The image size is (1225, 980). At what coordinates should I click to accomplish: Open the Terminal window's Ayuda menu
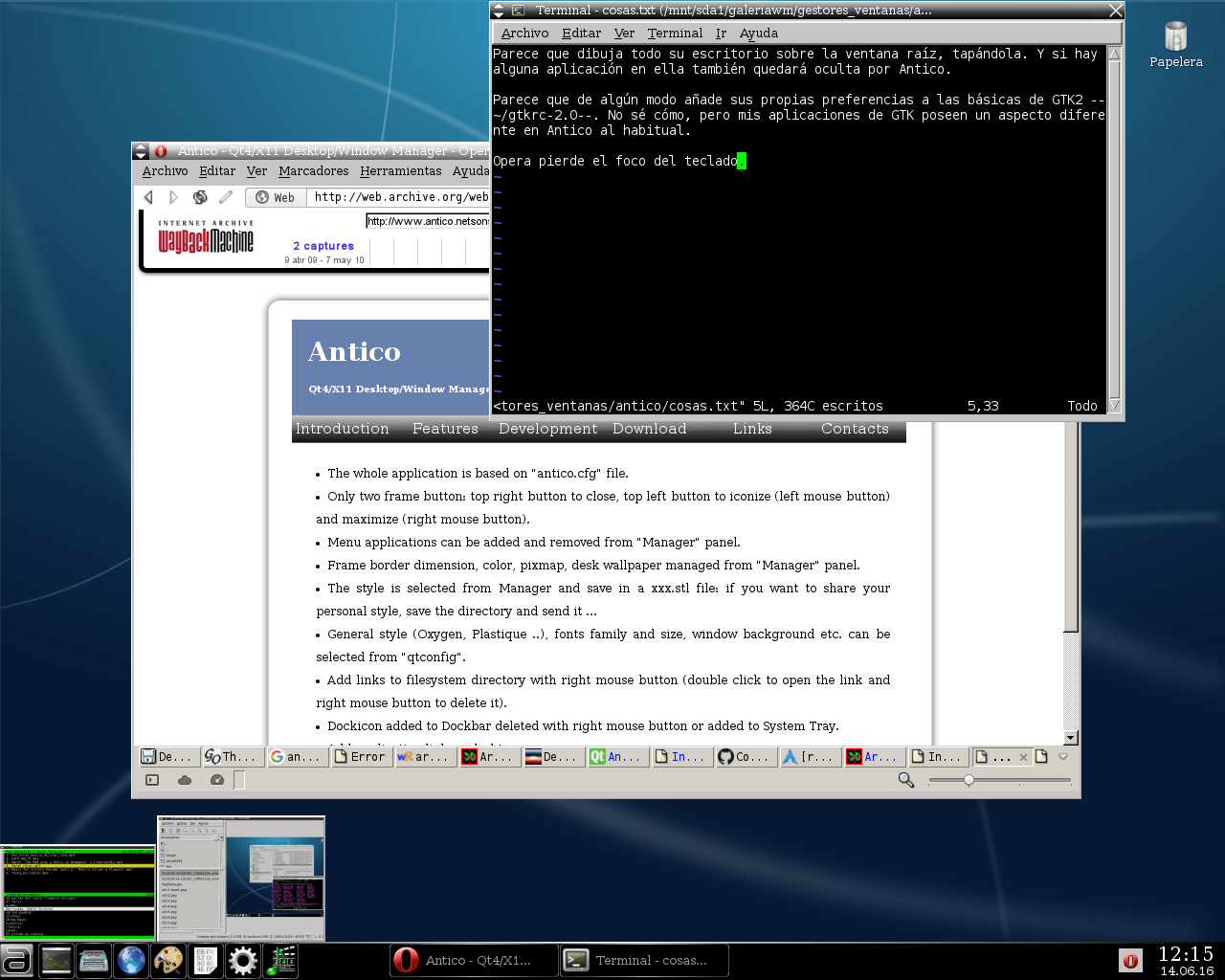pyautogui.click(x=759, y=33)
